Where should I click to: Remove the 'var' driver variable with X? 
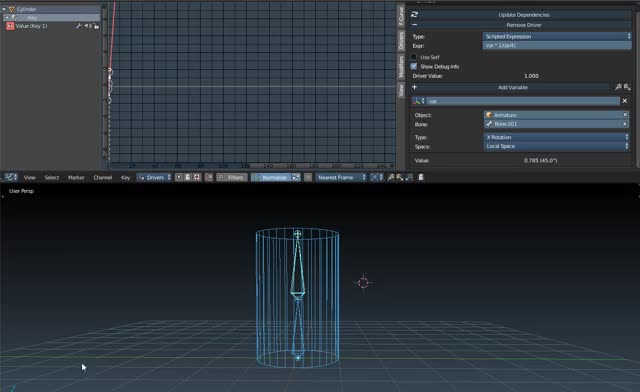624,101
